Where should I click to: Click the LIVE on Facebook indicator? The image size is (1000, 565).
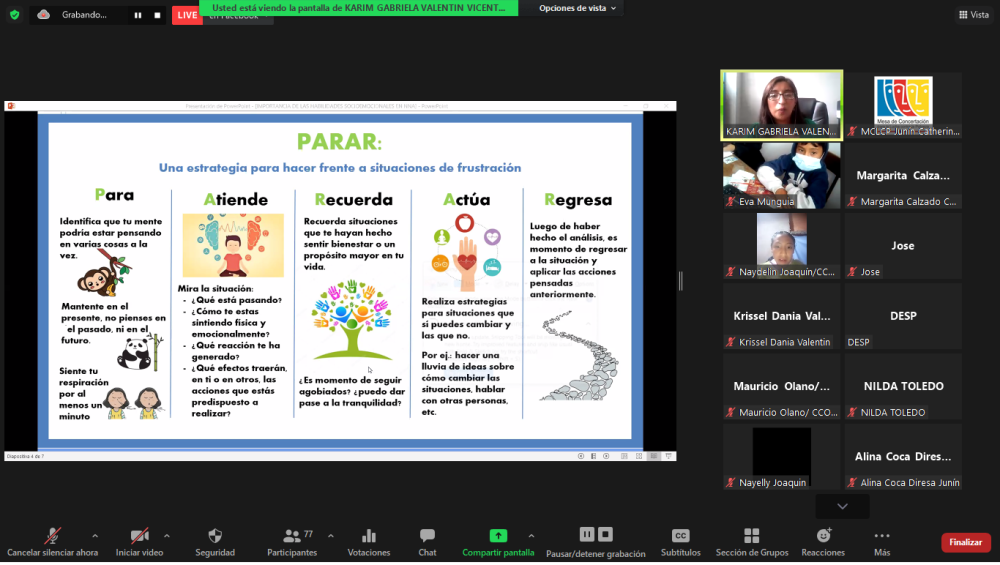pos(187,15)
